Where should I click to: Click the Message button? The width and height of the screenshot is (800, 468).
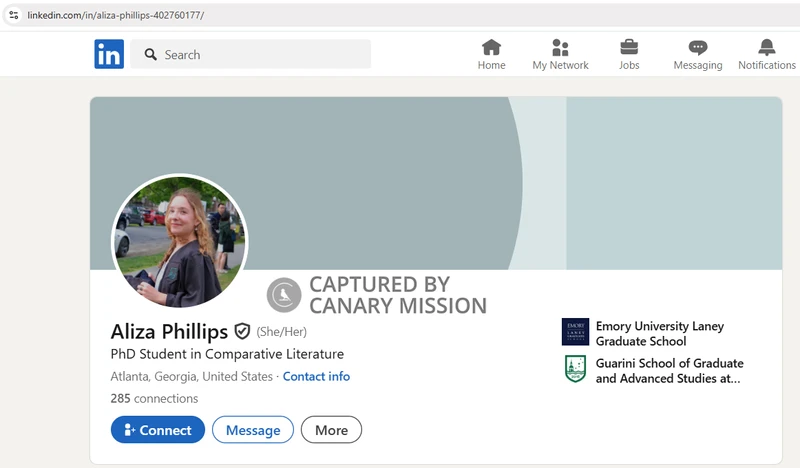click(x=253, y=430)
